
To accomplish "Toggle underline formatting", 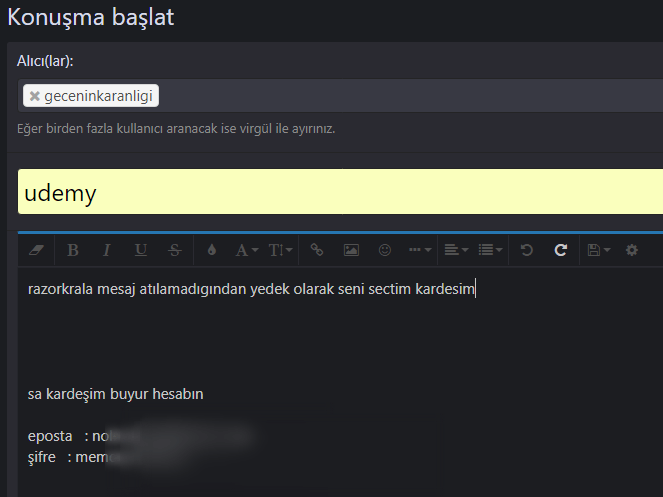I will coord(141,250).
